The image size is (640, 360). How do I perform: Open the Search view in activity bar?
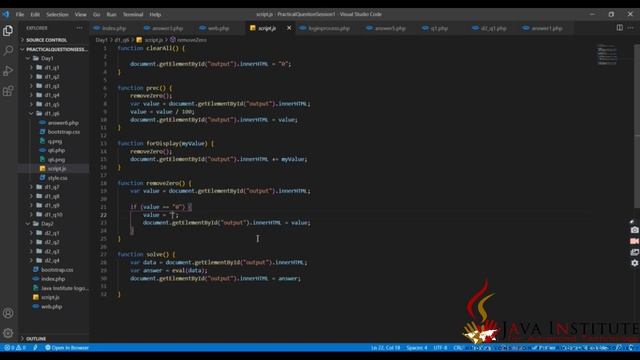point(8,51)
